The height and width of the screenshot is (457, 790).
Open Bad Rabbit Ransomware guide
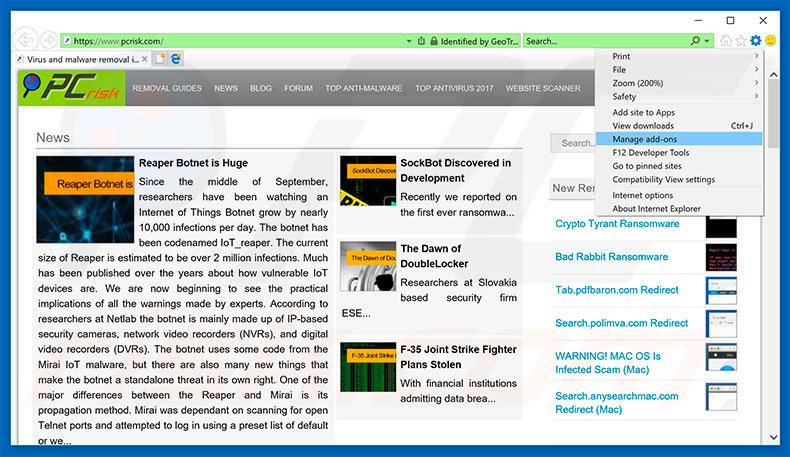[612, 257]
